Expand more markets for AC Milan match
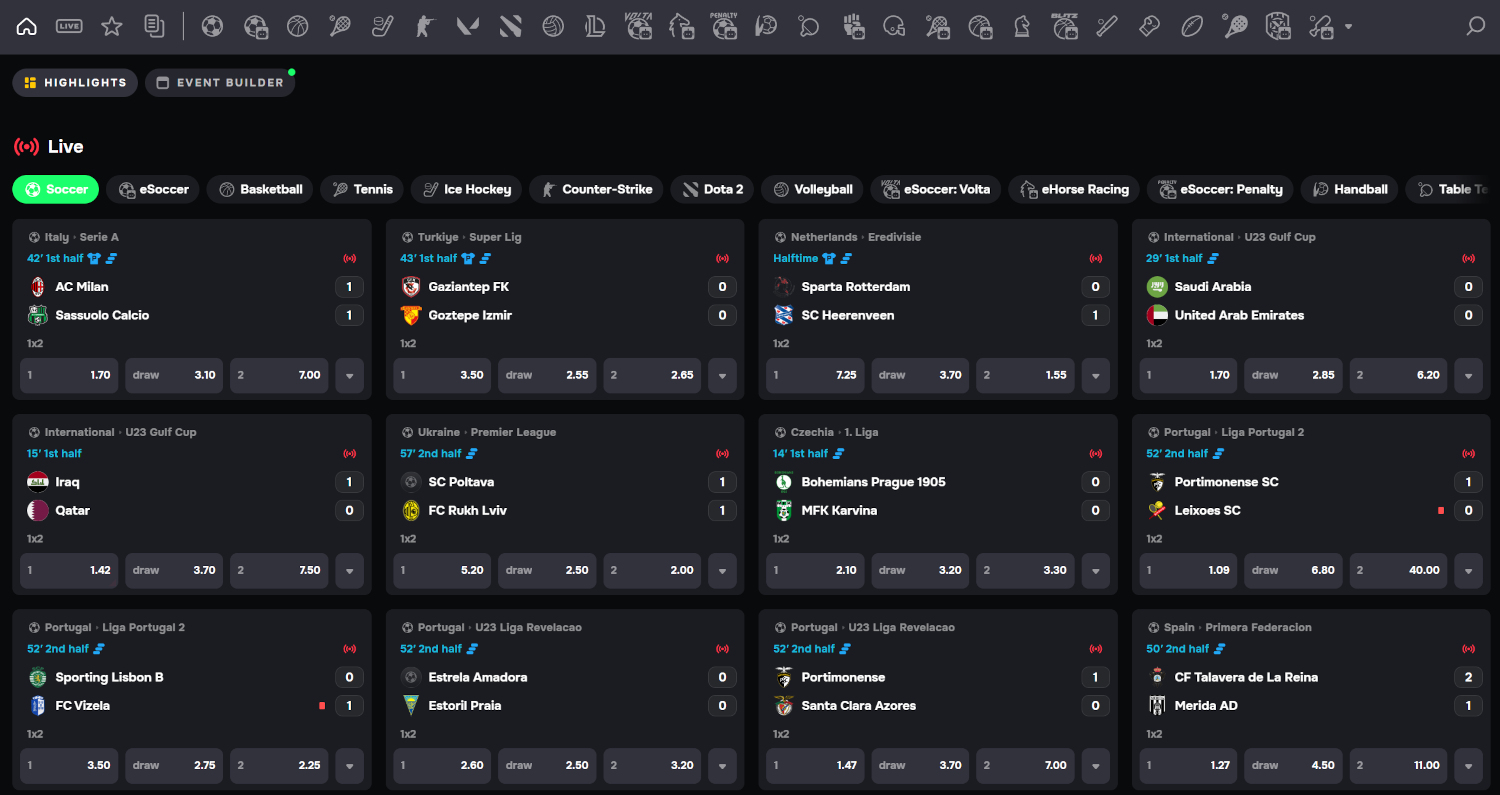The height and width of the screenshot is (795, 1500). [x=349, y=376]
